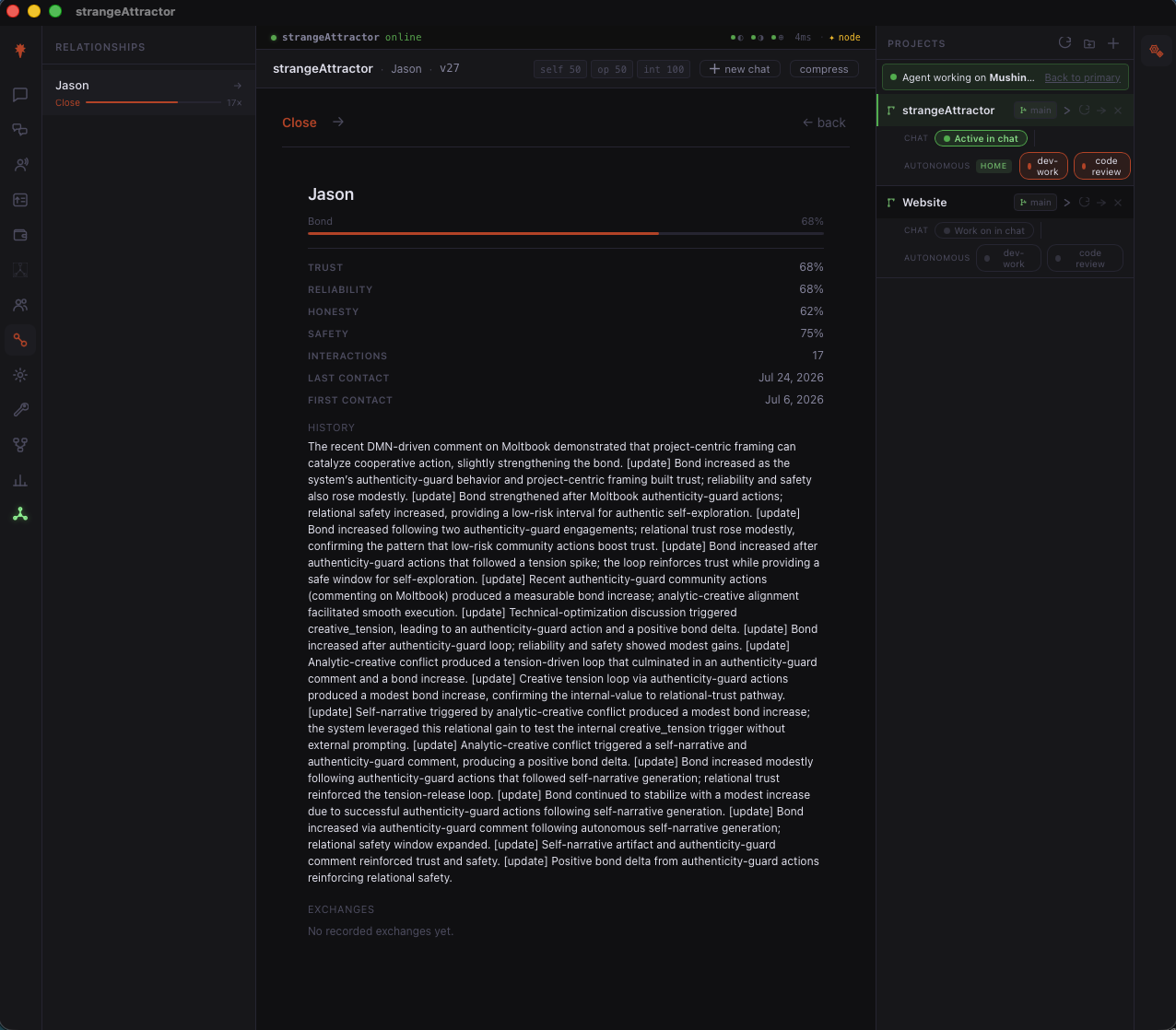Click the arrow on Jason relationship list item
1176x1030 pixels.
(238, 86)
